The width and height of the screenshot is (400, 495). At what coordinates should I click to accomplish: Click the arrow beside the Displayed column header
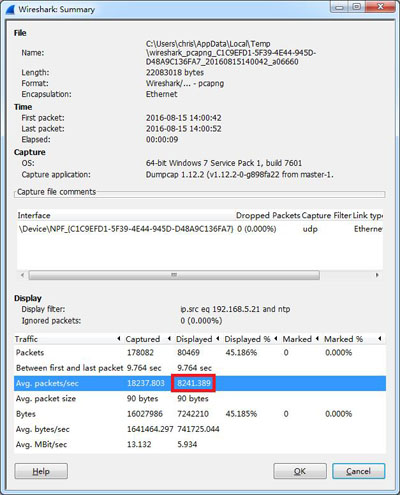pyautogui.click(x=169, y=339)
